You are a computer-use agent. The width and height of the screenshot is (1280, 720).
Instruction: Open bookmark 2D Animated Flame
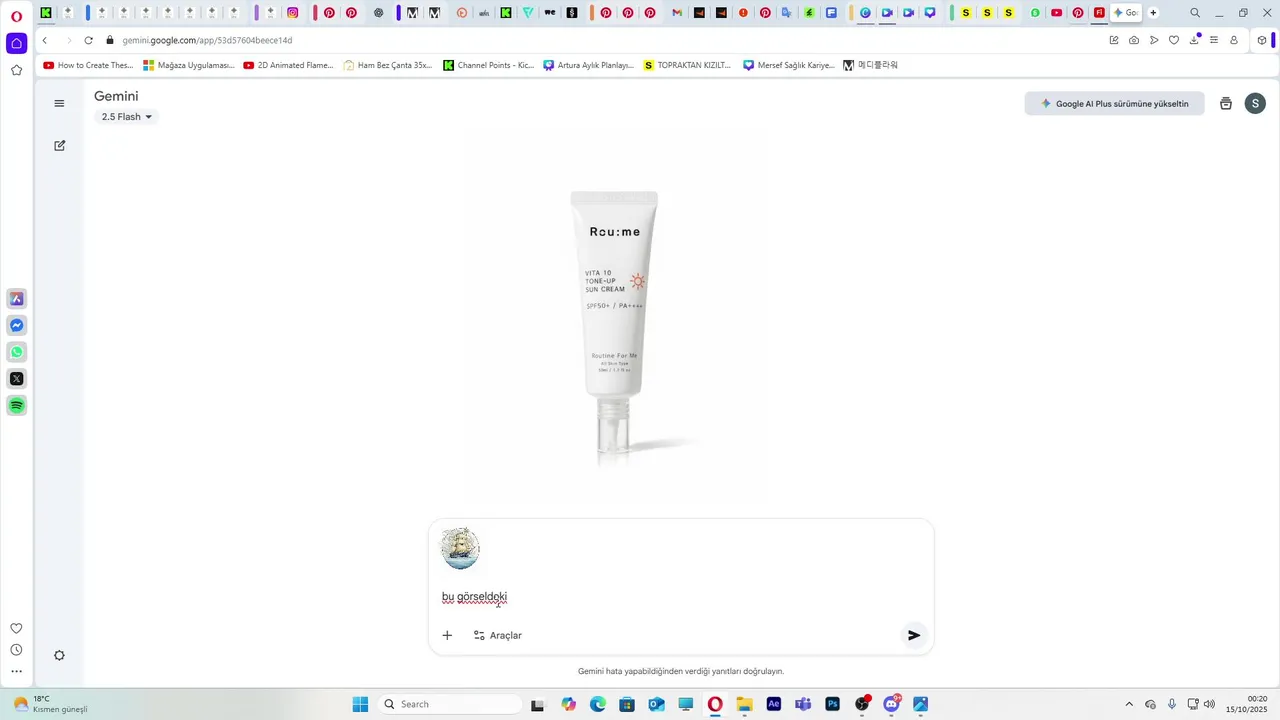(x=289, y=65)
